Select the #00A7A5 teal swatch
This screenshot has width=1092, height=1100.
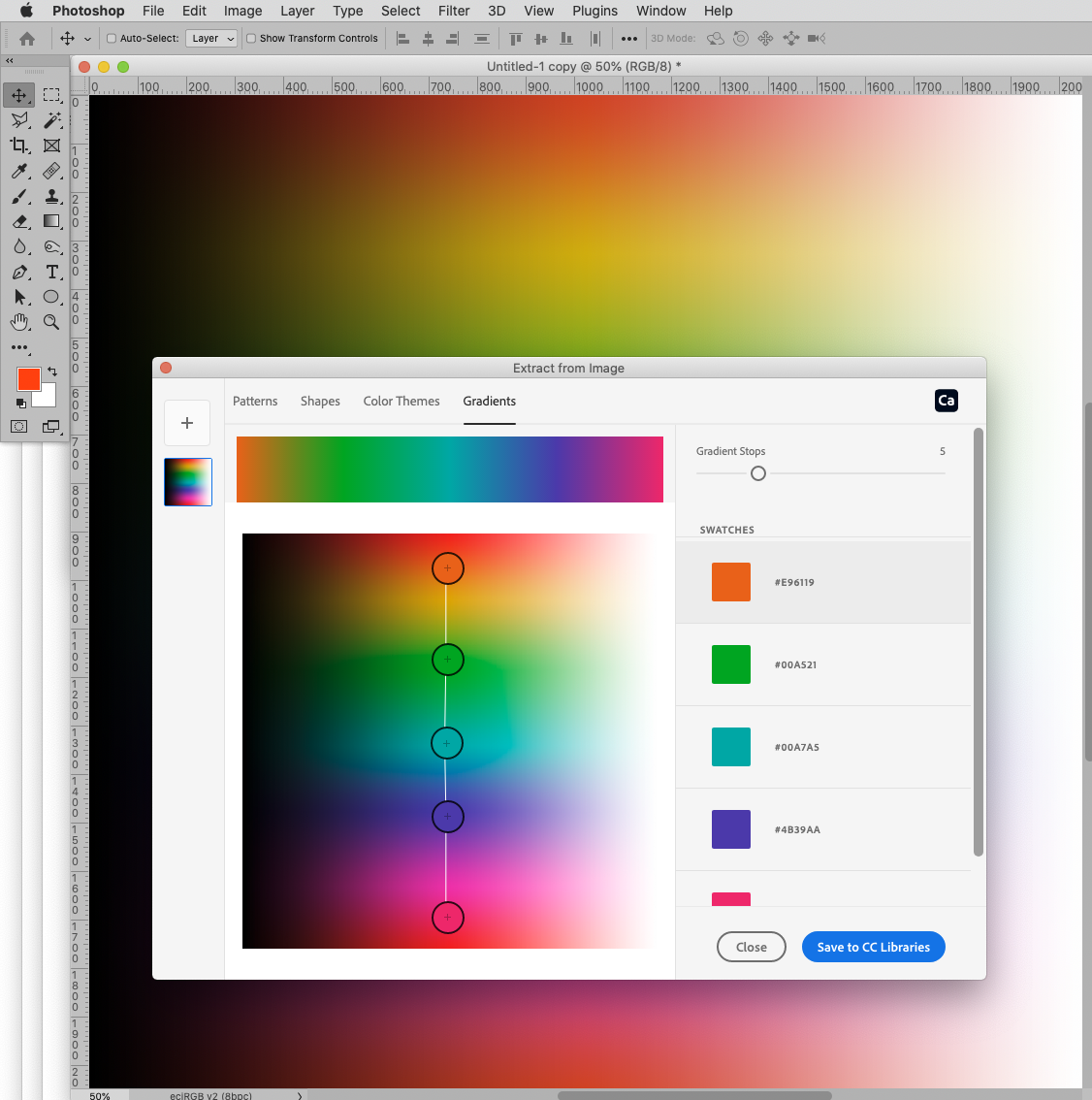coord(730,747)
